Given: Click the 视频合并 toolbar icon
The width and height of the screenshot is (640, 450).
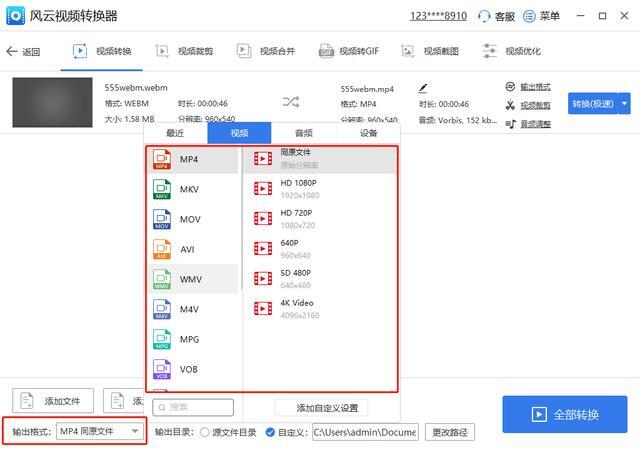Looking at the screenshot, I should coord(244,51).
